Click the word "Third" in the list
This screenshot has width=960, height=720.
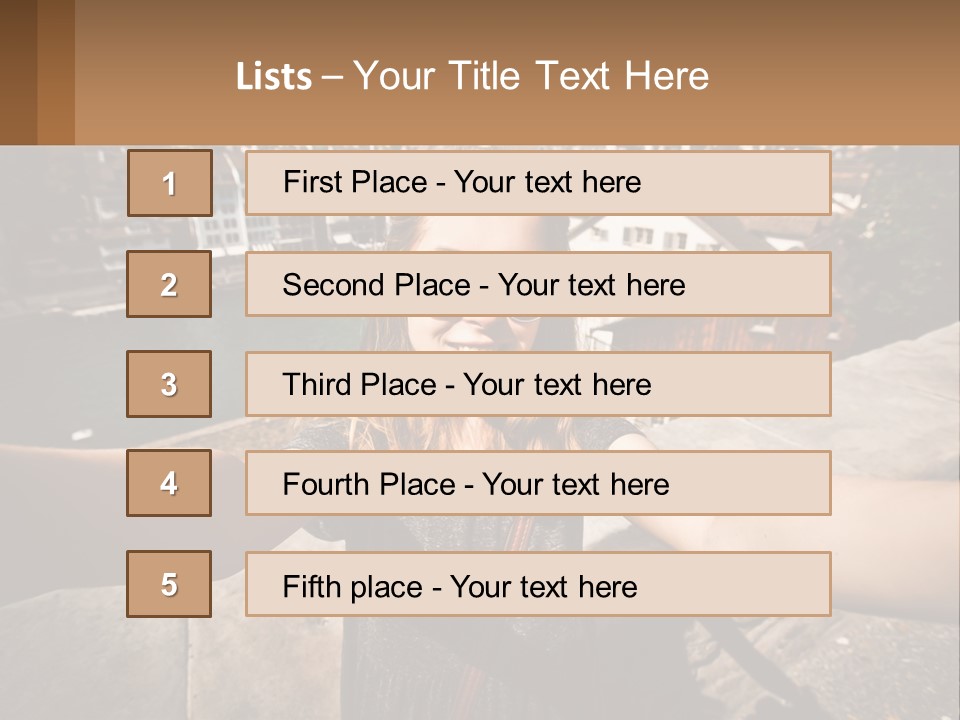[x=317, y=385]
